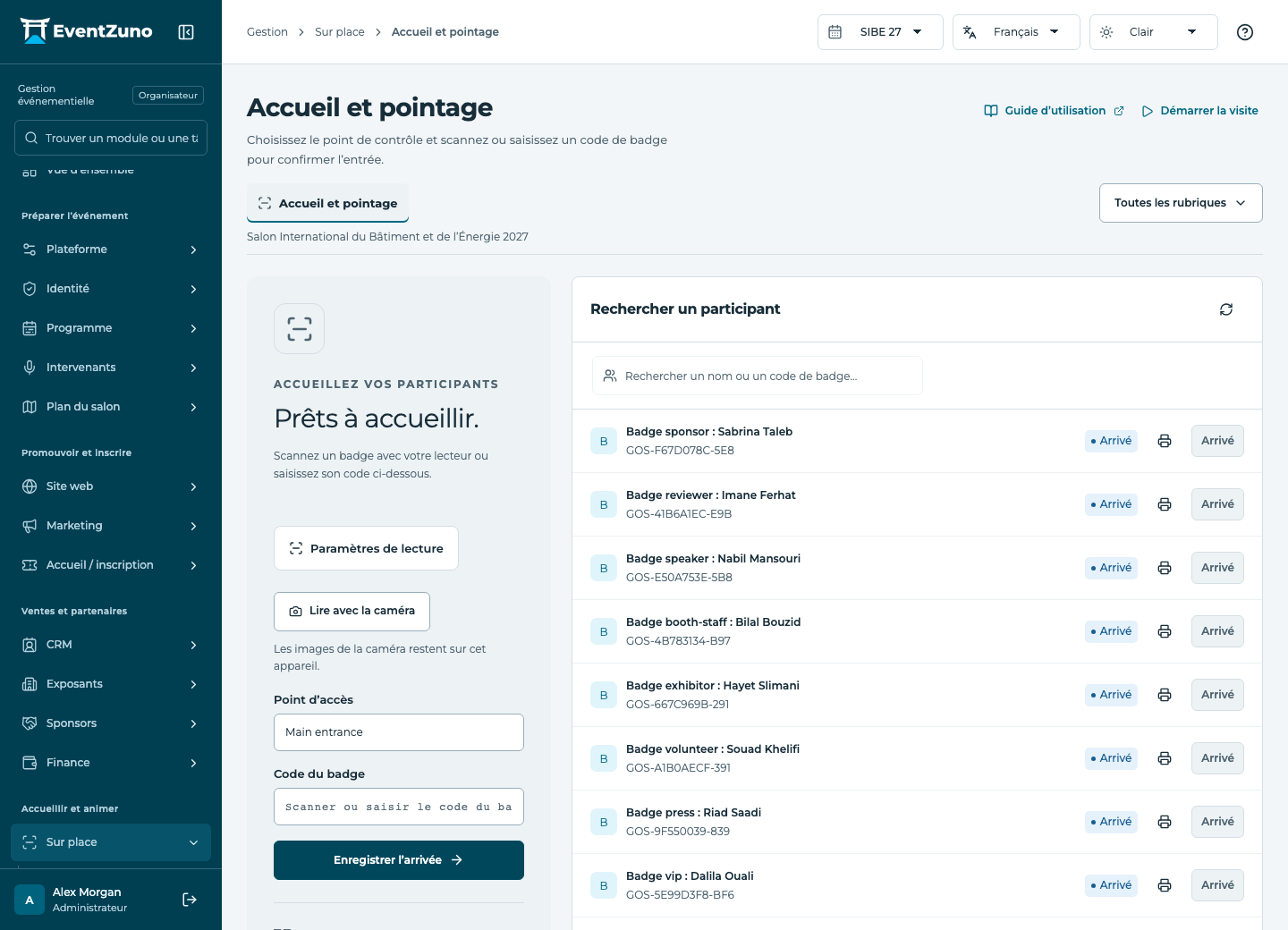Focus the participant name or badge search field

click(758, 376)
